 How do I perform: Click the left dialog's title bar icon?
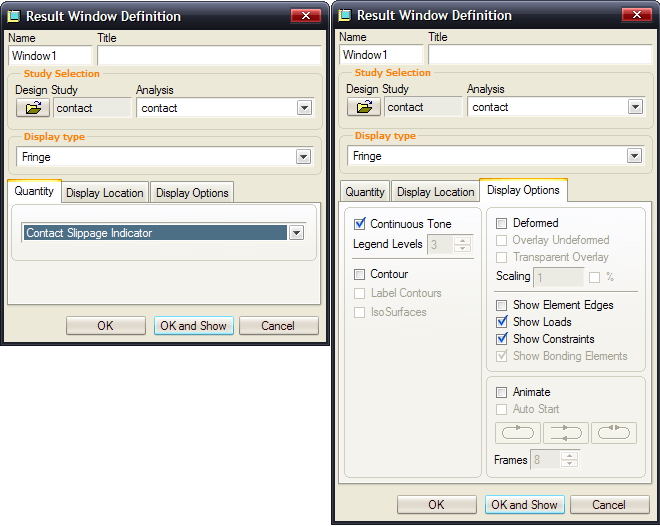(14, 16)
